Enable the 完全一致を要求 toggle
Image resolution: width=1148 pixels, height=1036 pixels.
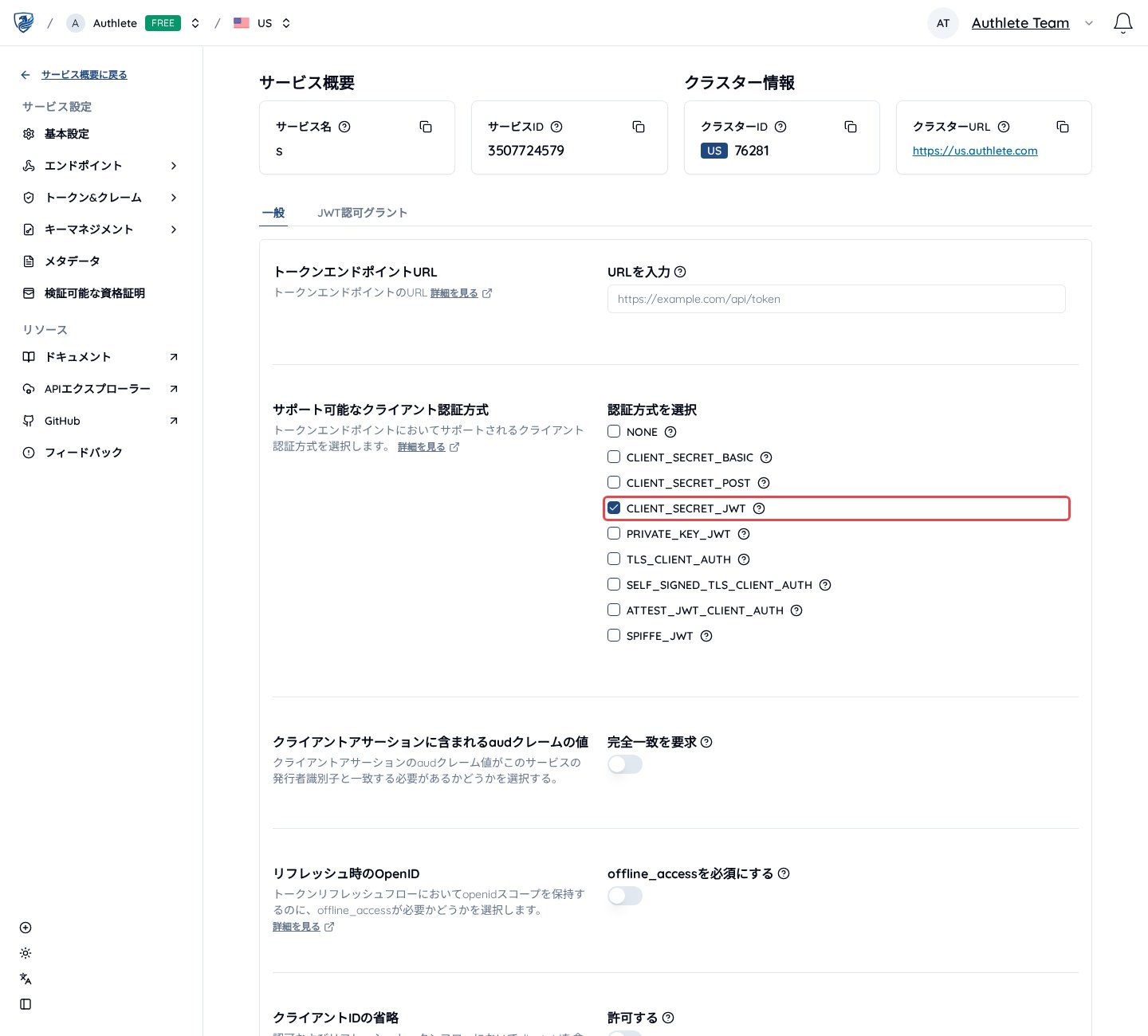coord(625,764)
